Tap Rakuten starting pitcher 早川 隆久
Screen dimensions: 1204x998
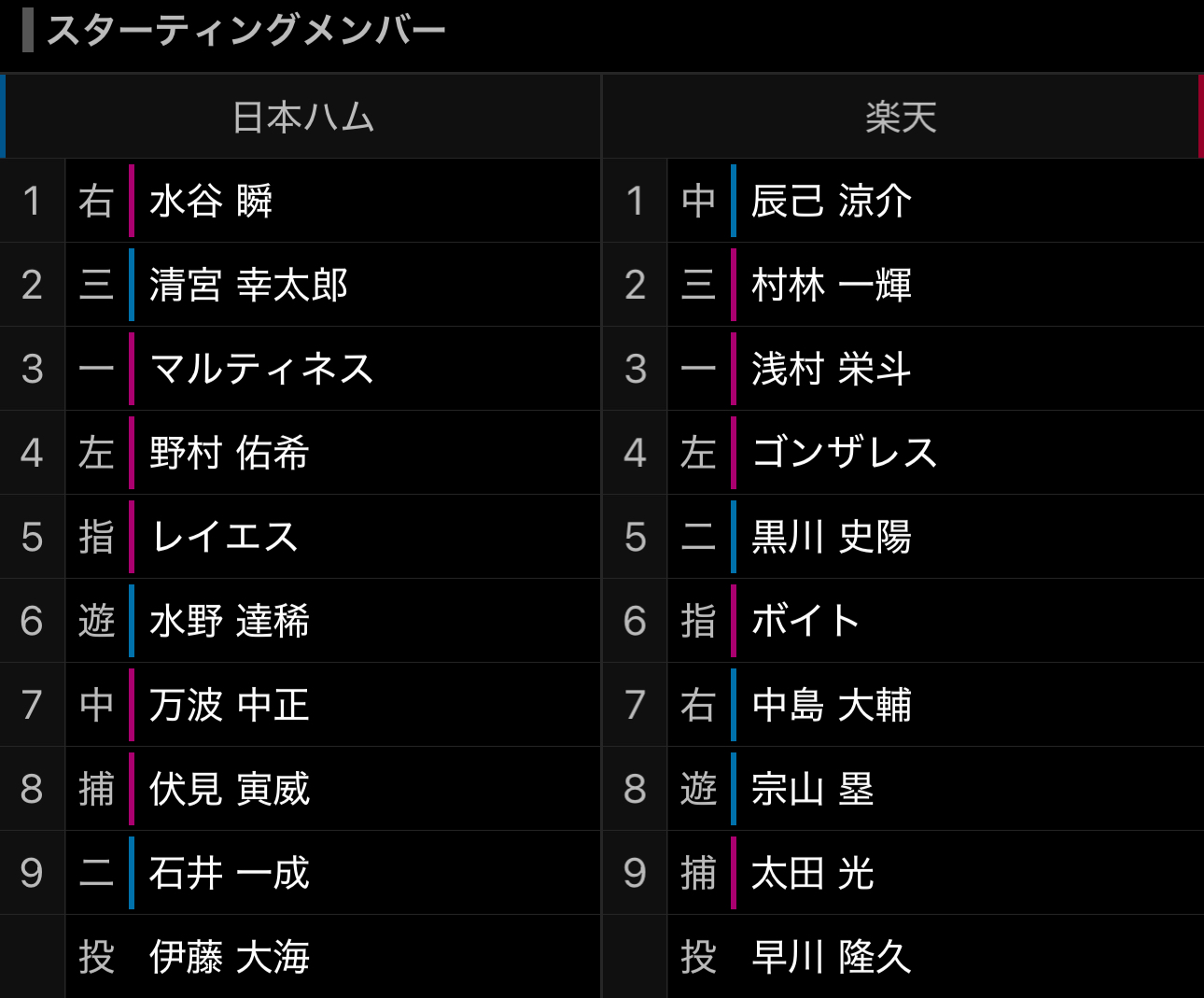tap(832, 957)
